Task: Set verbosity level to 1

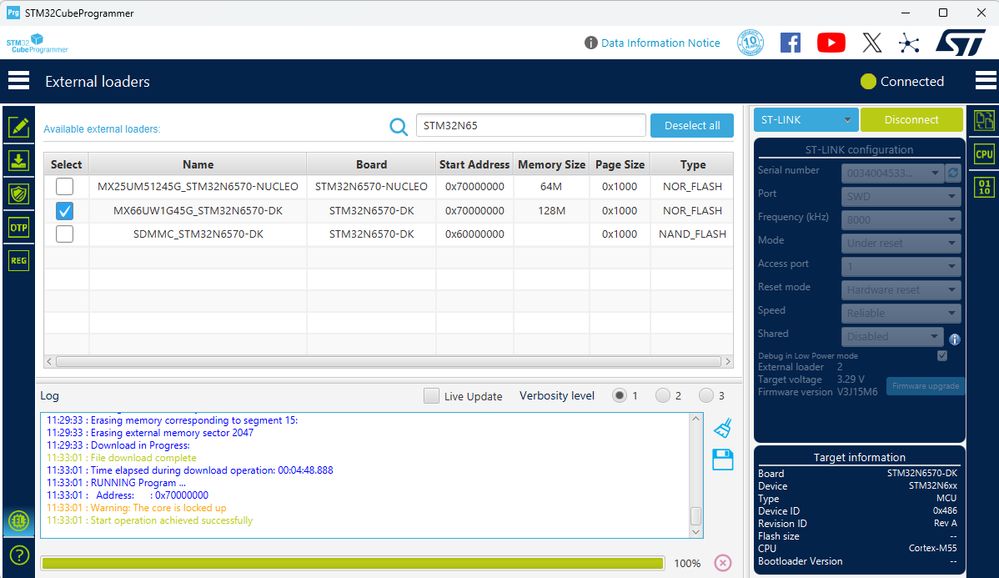Action: [x=619, y=396]
